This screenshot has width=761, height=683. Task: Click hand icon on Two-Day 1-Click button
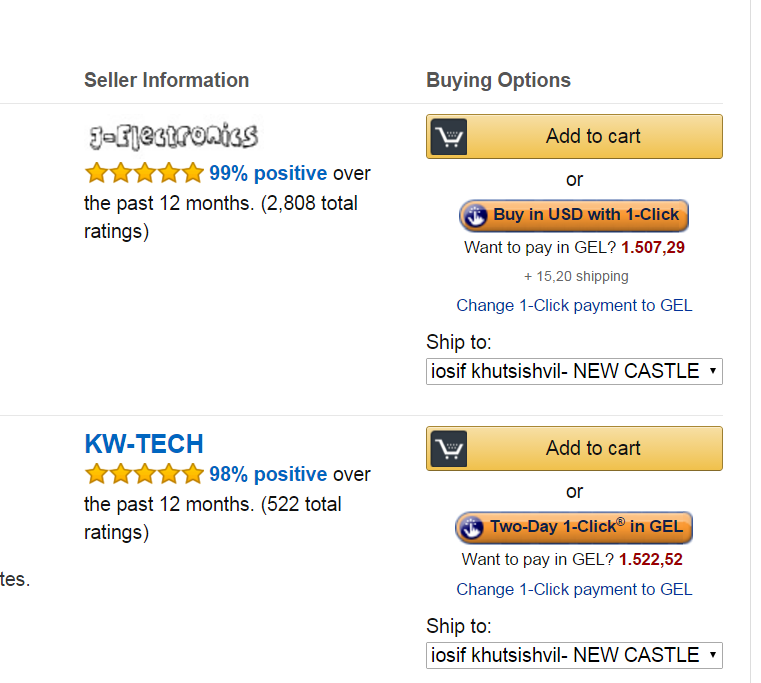(471, 527)
